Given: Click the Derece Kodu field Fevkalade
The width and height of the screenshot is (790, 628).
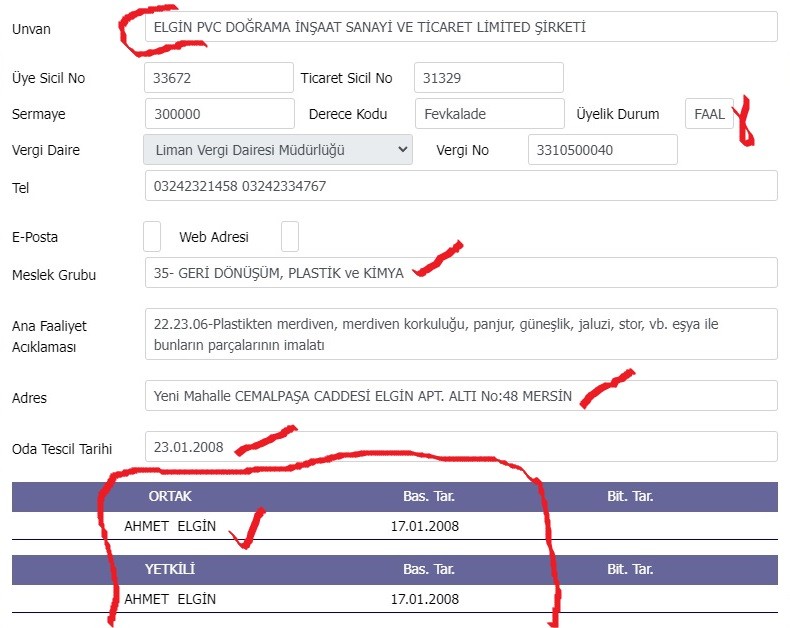Looking at the screenshot, I should tap(490, 113).
